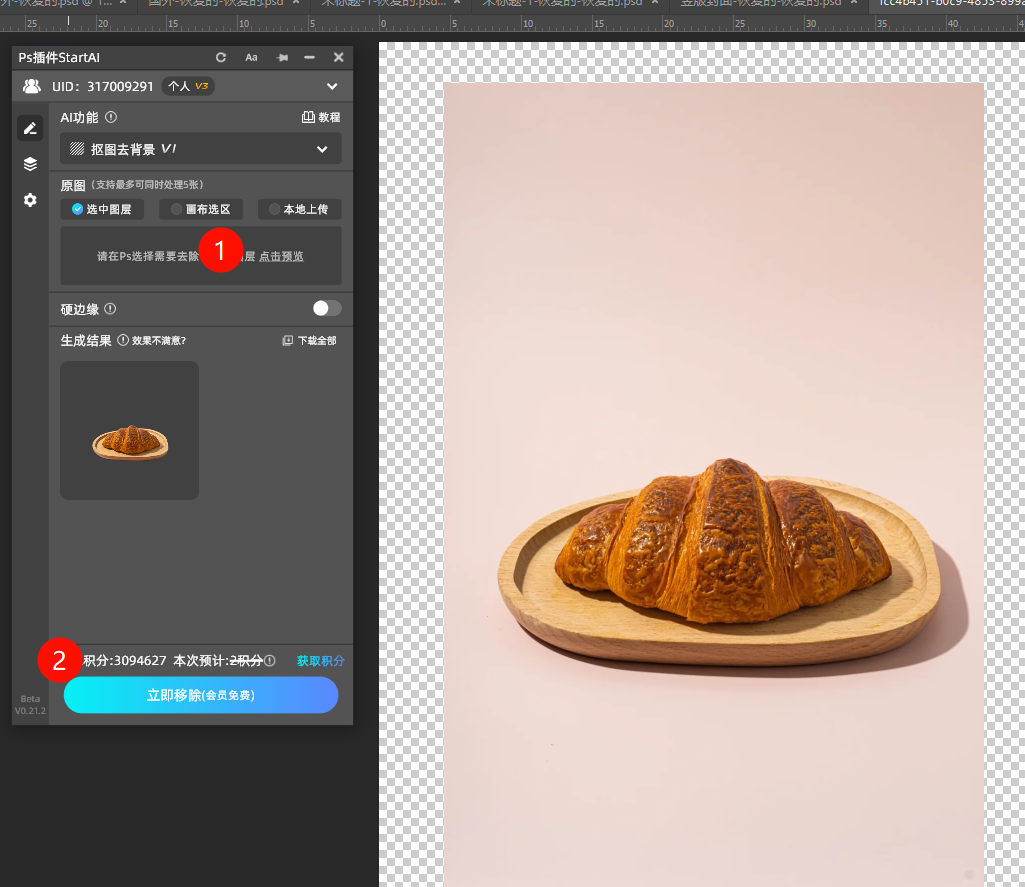The height and width of the screenshot is (887, 1025).
Task: Pin the StartAI plugin panel
Action: pyautogui.click(x=282, y=58)
